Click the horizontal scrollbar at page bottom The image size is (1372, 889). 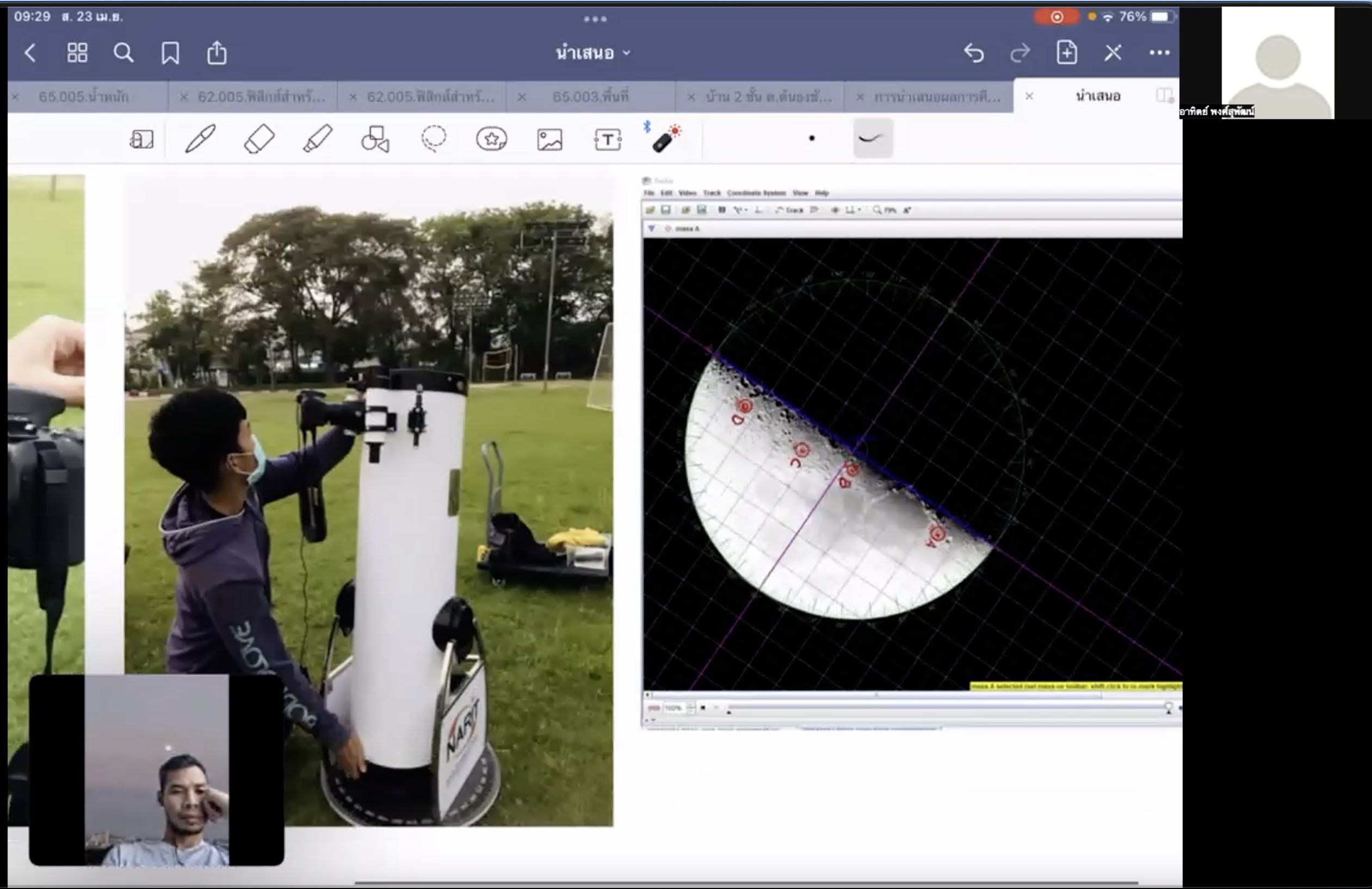coord(746,882)
